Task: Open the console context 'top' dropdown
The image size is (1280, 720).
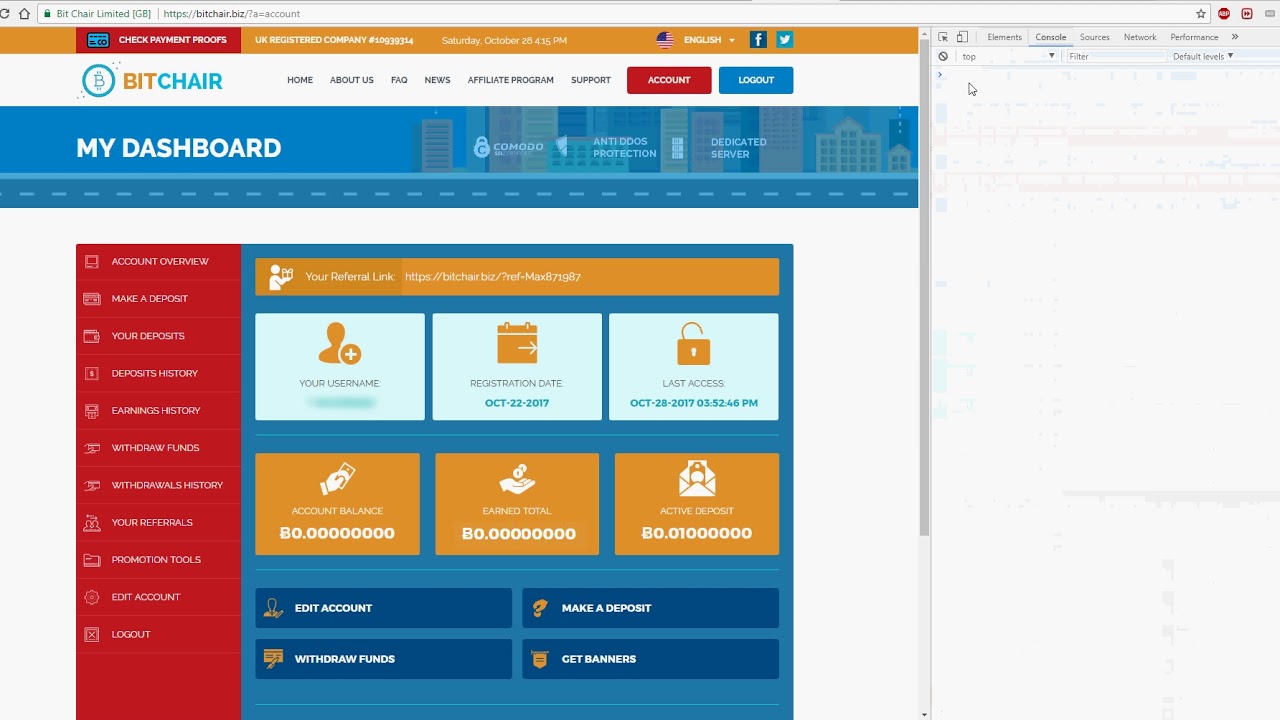Action: 1008,57
